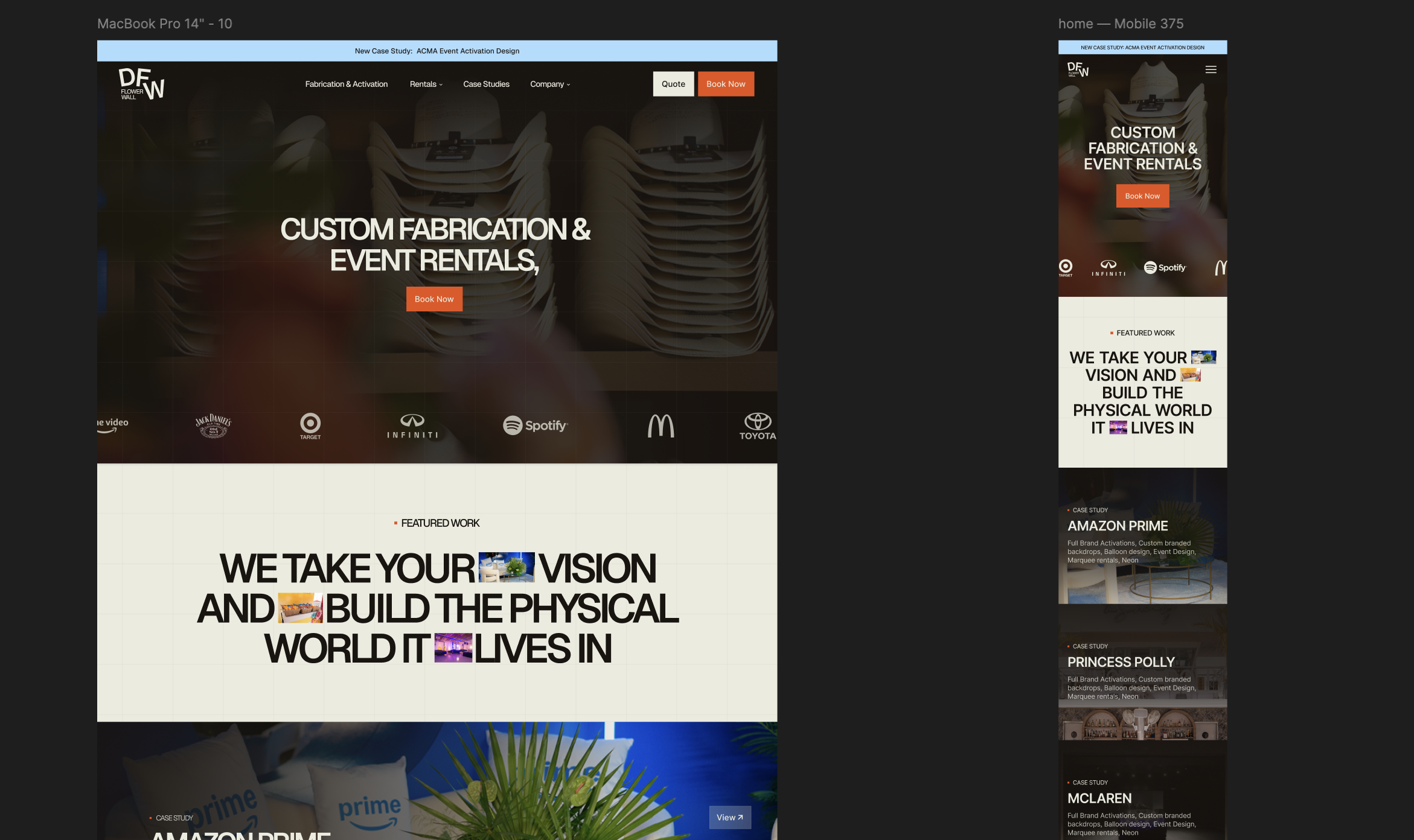Viewport: 1414px width, 840px height.
Task: Click the desktop New Case Study announcement banner
Action: pyautogui.click(x=437, y=51)
